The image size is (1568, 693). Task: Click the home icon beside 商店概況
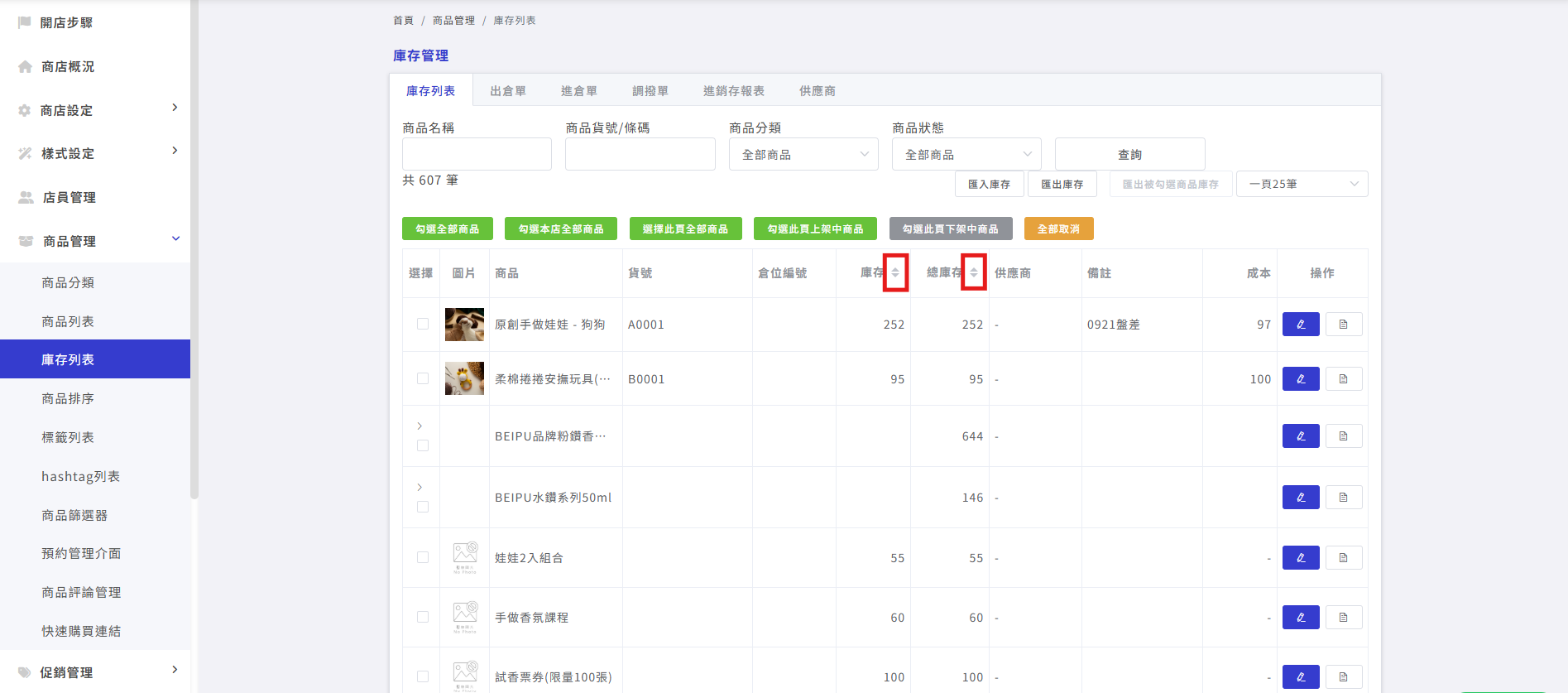(26, 66)
